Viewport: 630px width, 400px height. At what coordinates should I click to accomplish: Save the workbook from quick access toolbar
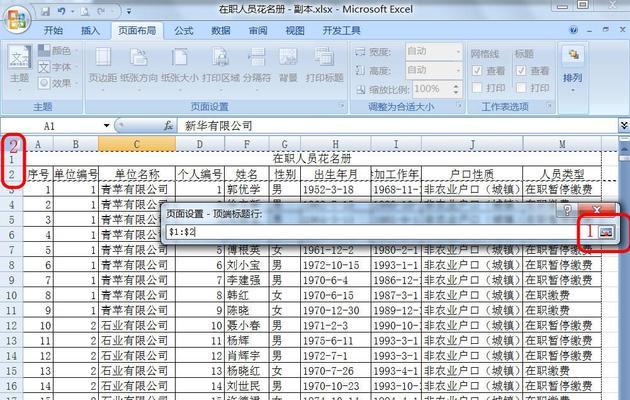45,12
